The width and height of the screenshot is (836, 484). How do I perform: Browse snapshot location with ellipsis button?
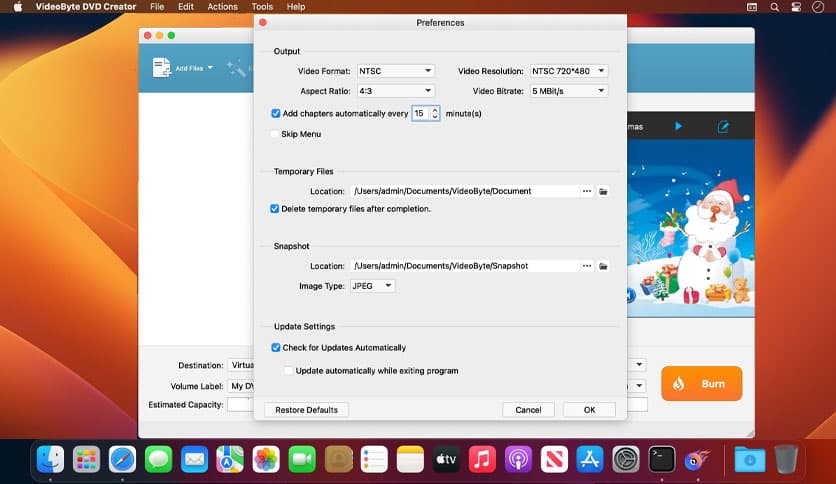pos(586,265)
